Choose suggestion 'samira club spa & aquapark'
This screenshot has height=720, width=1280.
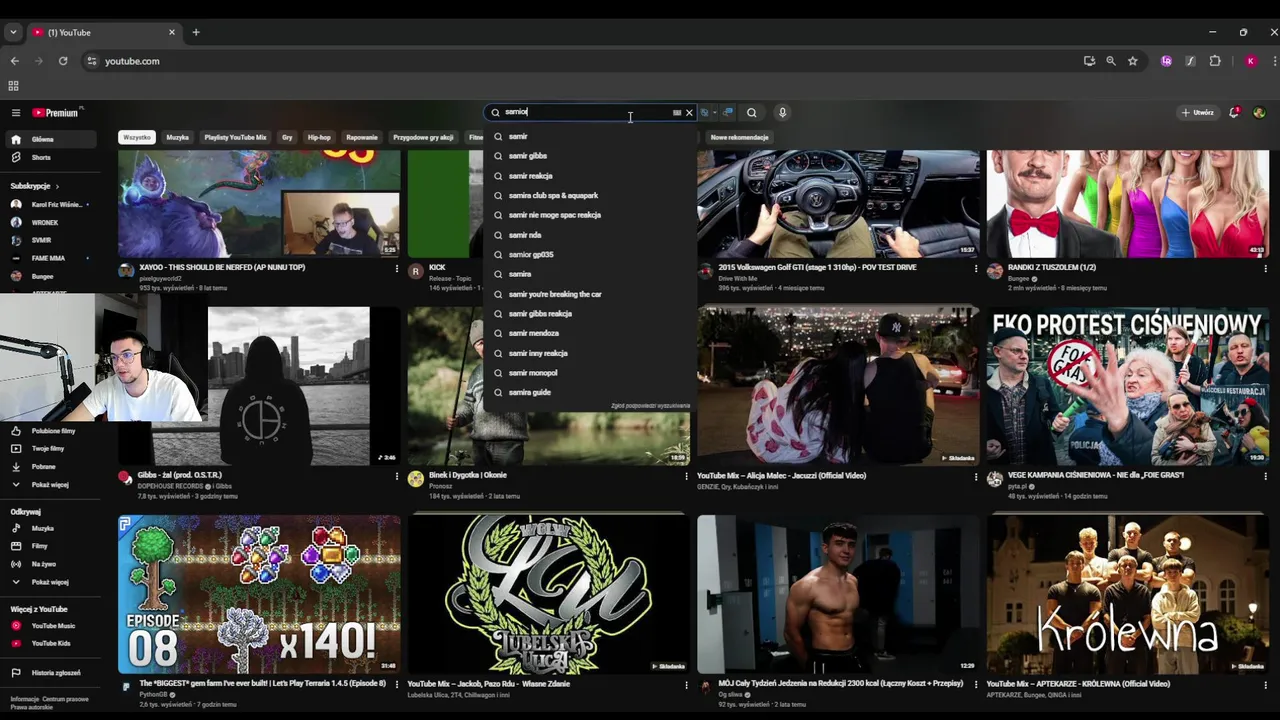click(x=590, y=196)
